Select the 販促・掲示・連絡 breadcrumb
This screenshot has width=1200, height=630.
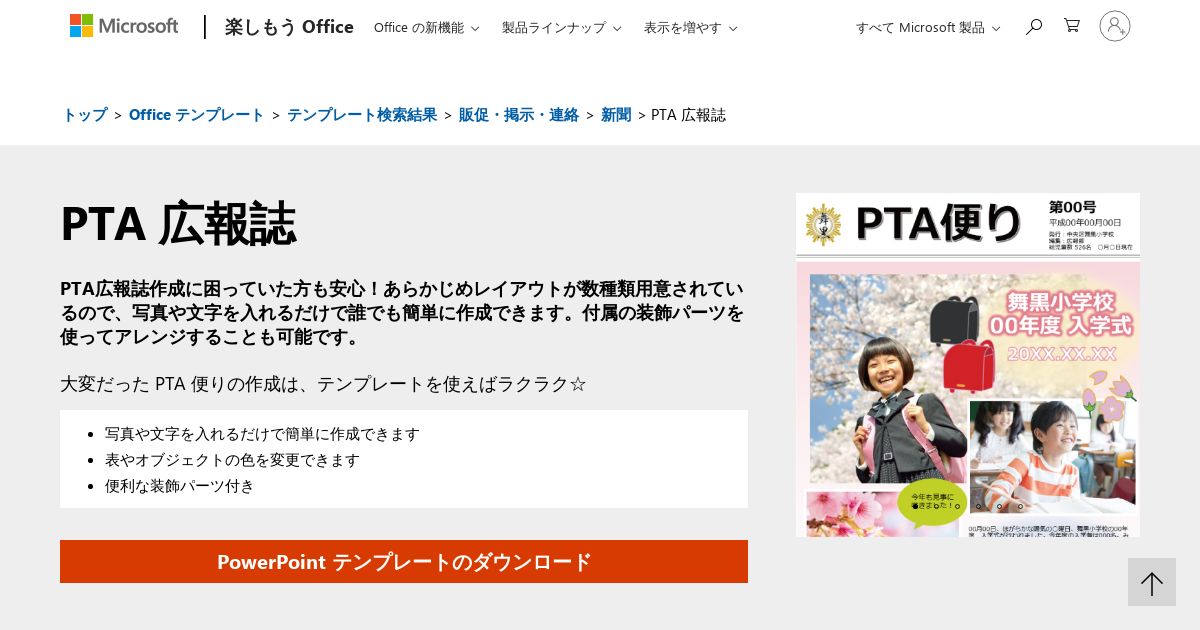coord(519,114)
